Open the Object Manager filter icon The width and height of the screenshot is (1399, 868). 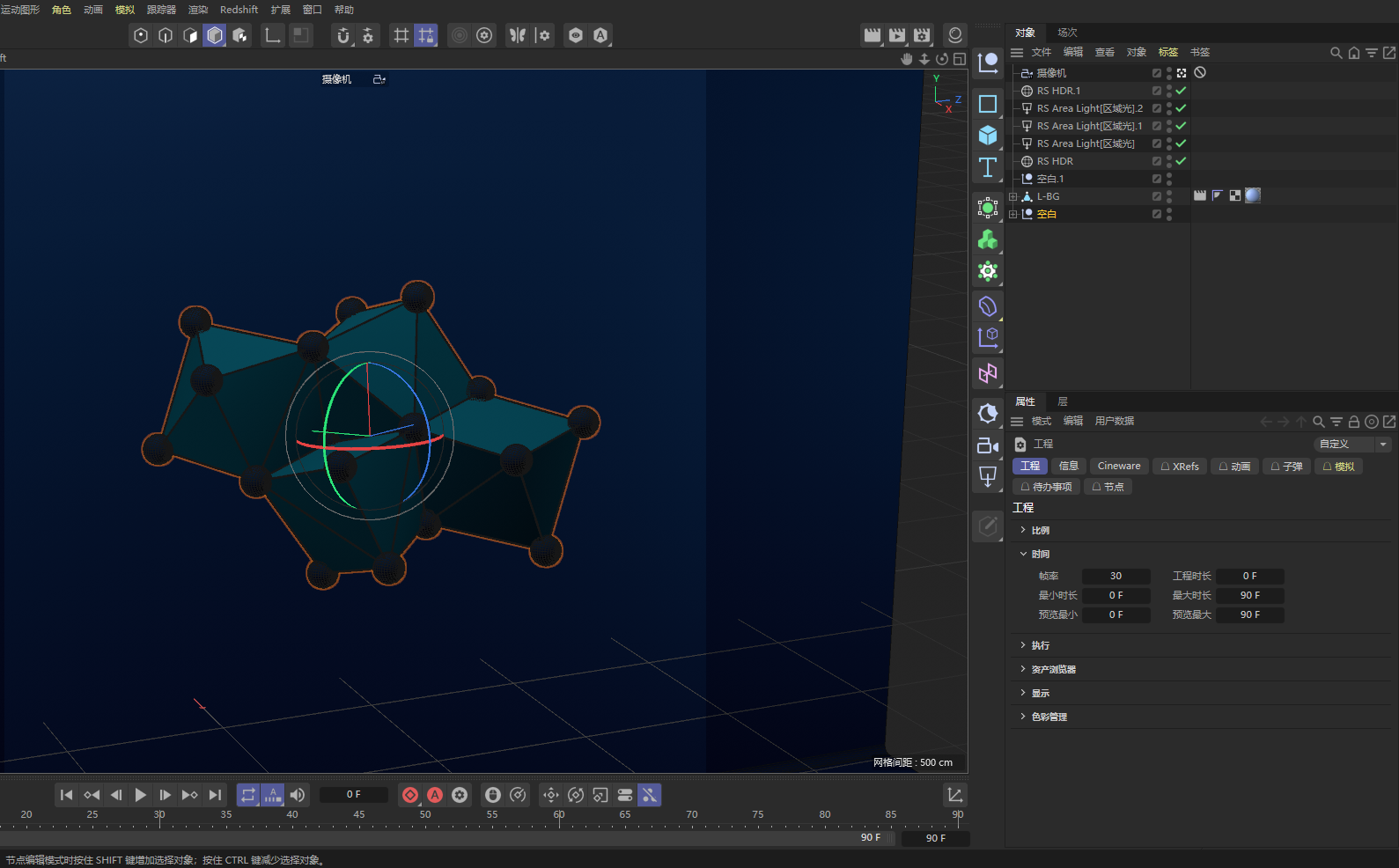pos(1371,53)
